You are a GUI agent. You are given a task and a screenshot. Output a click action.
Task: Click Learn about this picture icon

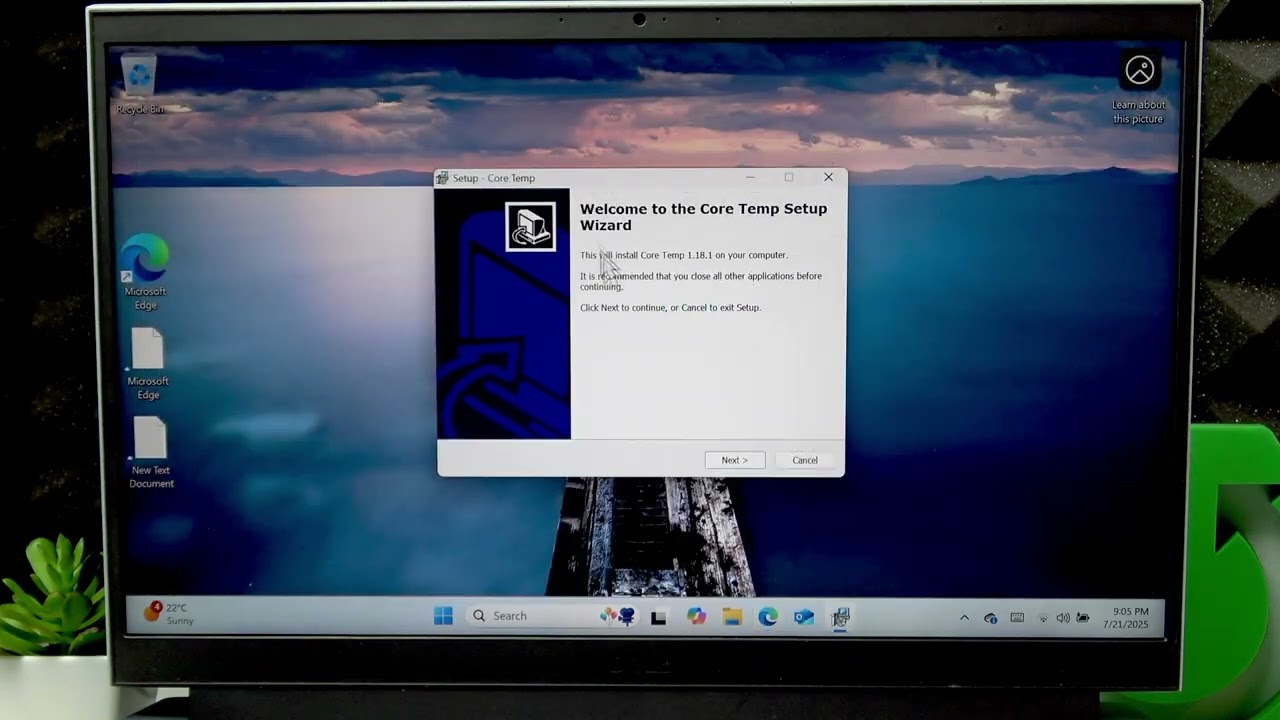click(1139, 88)
